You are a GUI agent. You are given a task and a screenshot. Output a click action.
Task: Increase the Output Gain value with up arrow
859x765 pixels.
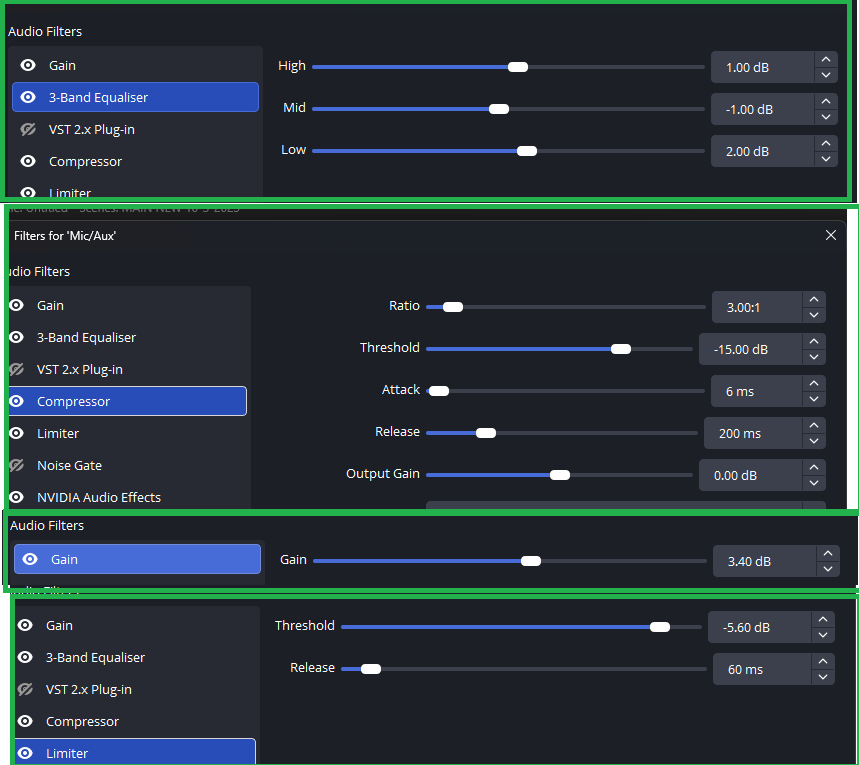coord(814,467)
